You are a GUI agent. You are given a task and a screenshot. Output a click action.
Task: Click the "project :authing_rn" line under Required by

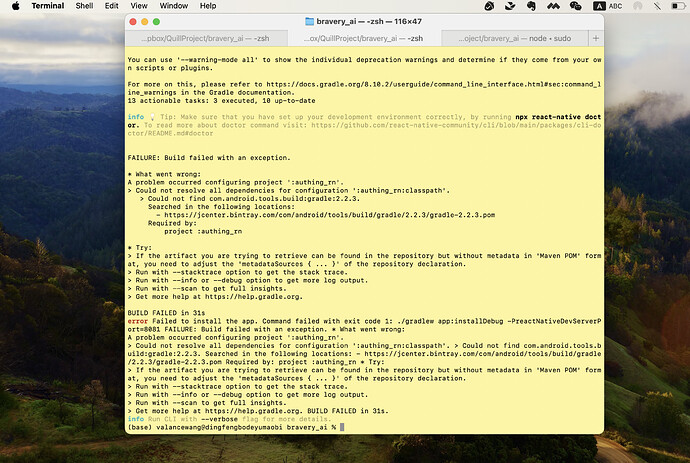203,231
